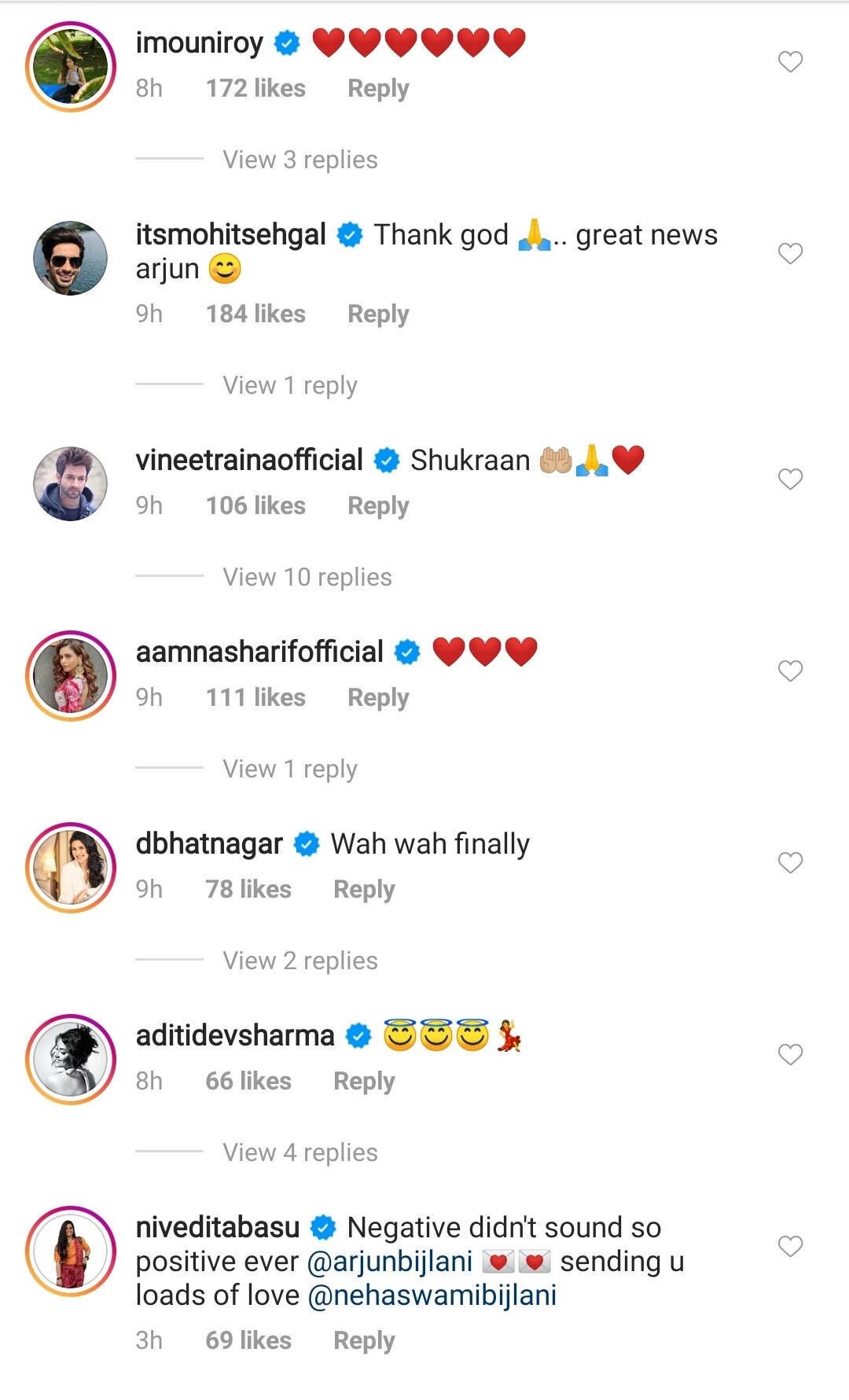
Task: Heart aamnasharifofficial's comment
Action: click(x=790, y=671)
